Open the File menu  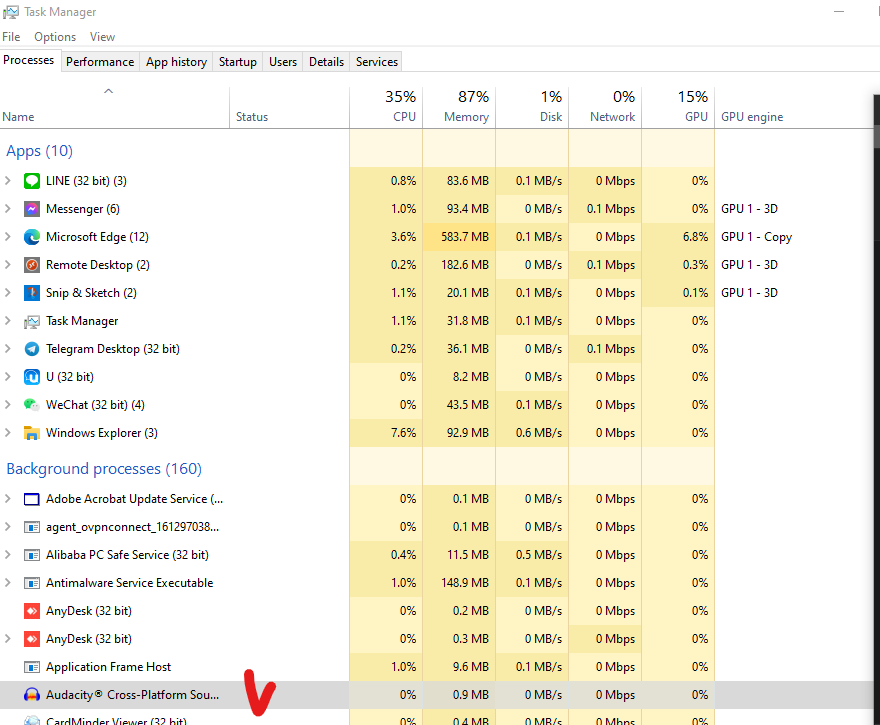point(11,37)
